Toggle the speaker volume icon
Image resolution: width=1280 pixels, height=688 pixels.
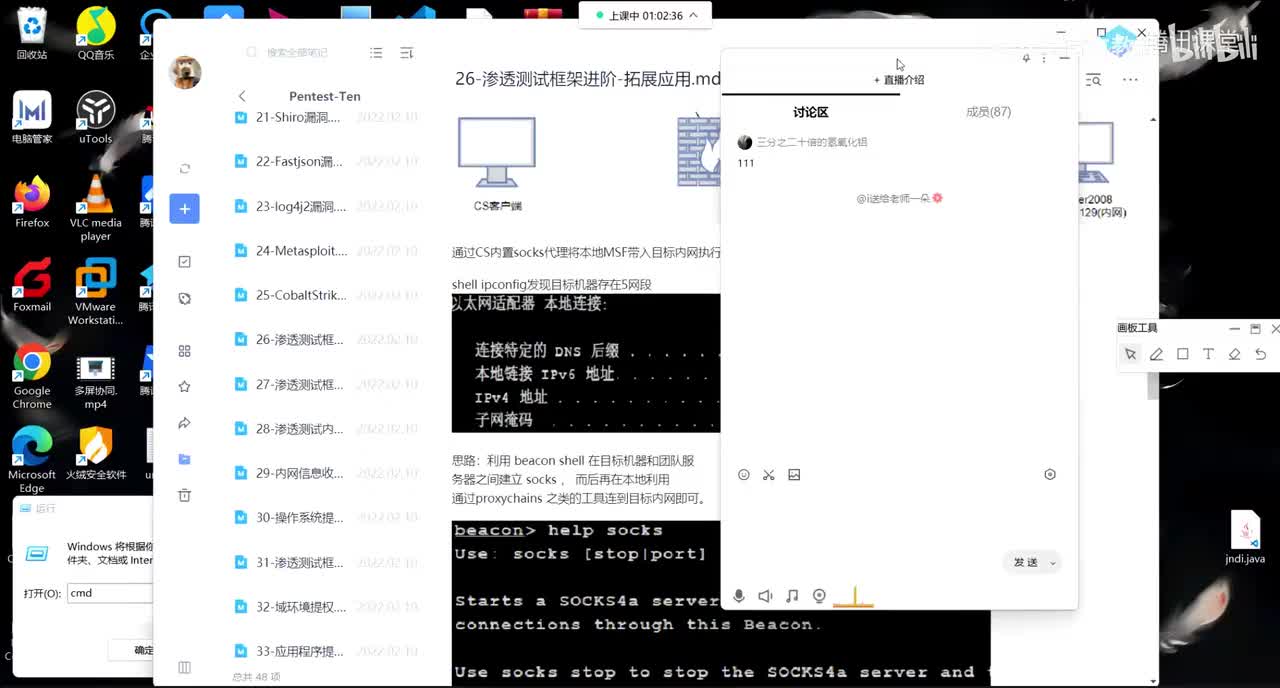pyautogui.click(x=765, y=596)
